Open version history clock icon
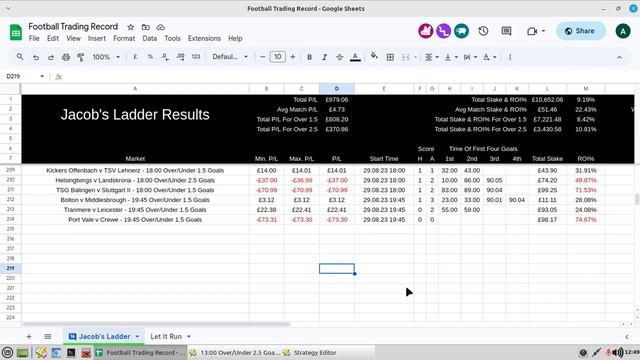This screenshot has height=360, width=640. tap(483, 31)
